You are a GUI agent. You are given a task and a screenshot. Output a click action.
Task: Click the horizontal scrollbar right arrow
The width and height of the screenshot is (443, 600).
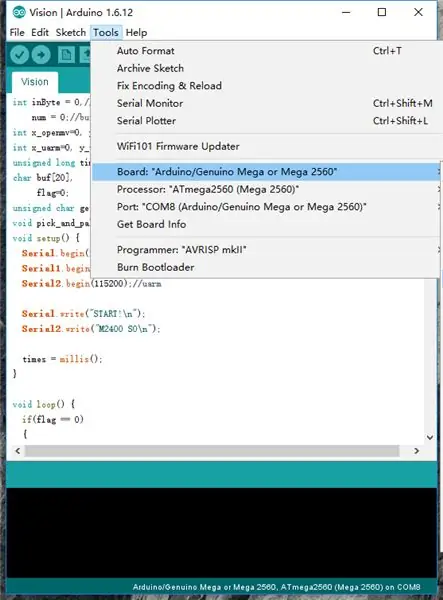[417, 451]
